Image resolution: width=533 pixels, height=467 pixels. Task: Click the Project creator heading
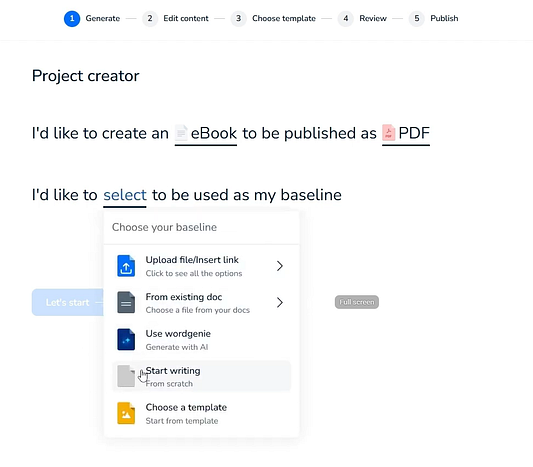86,76
